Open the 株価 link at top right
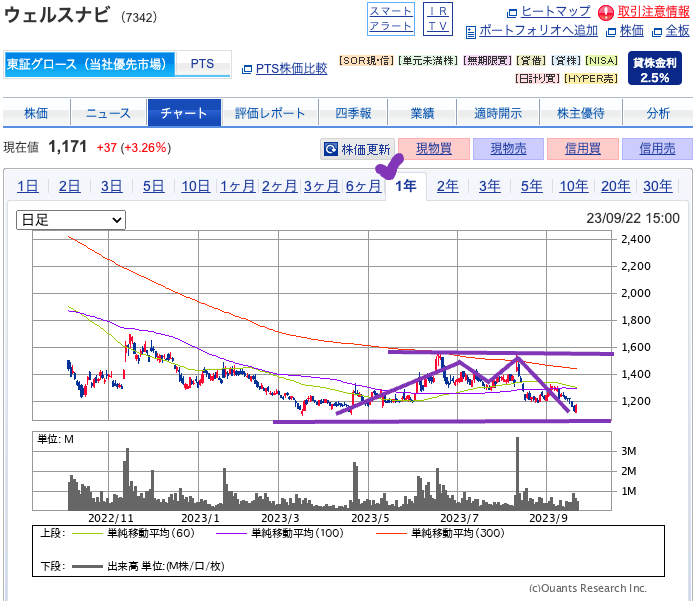 [632, 30]
